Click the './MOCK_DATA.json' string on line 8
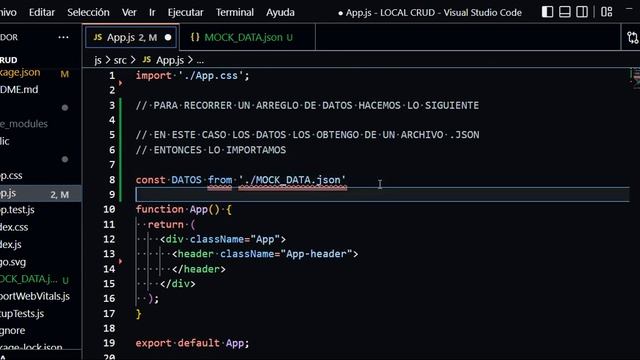The width and height of the screenshot is (640, 360). point(292,180)
